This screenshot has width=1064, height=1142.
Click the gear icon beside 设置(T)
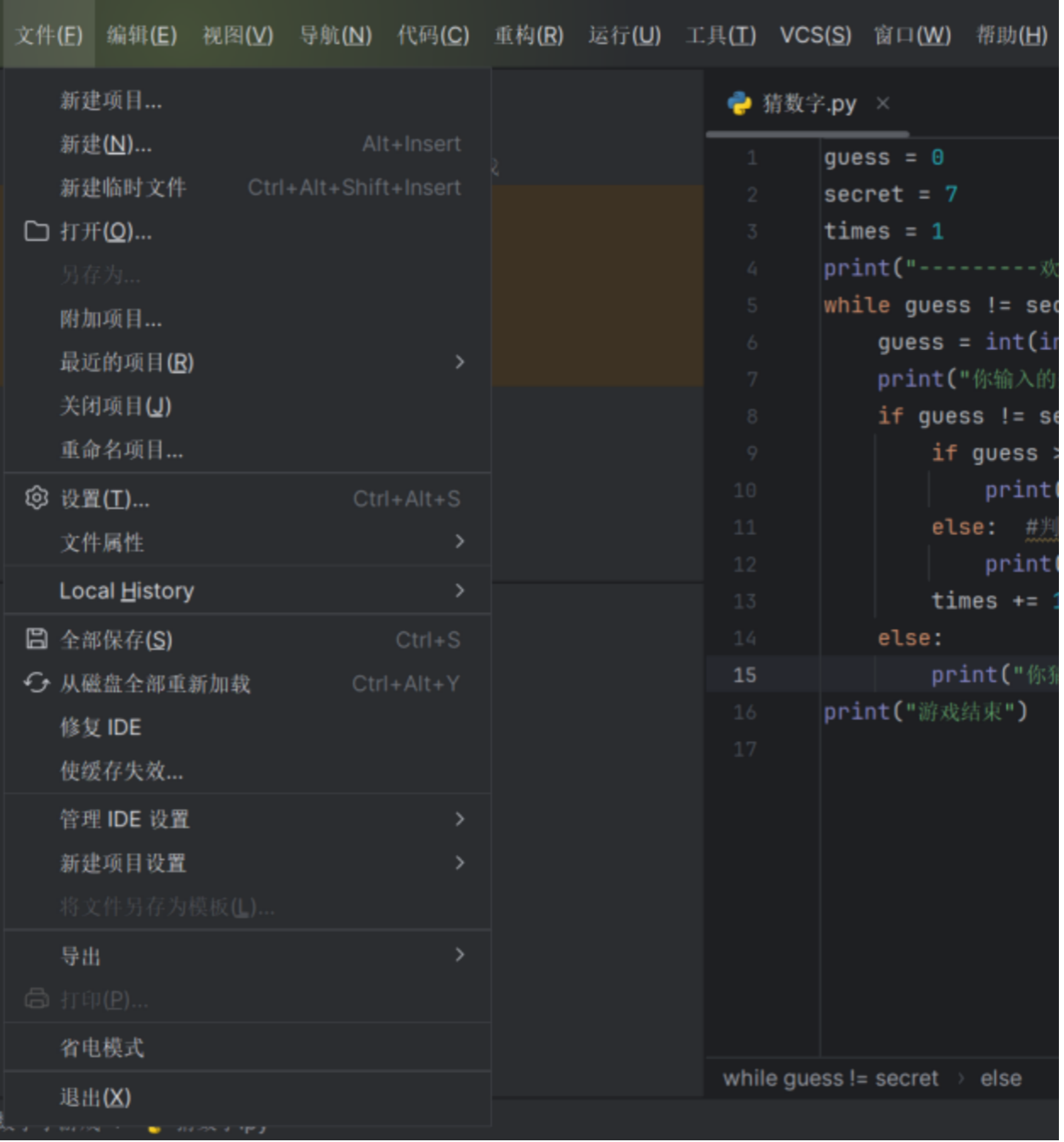pos(37,498)
